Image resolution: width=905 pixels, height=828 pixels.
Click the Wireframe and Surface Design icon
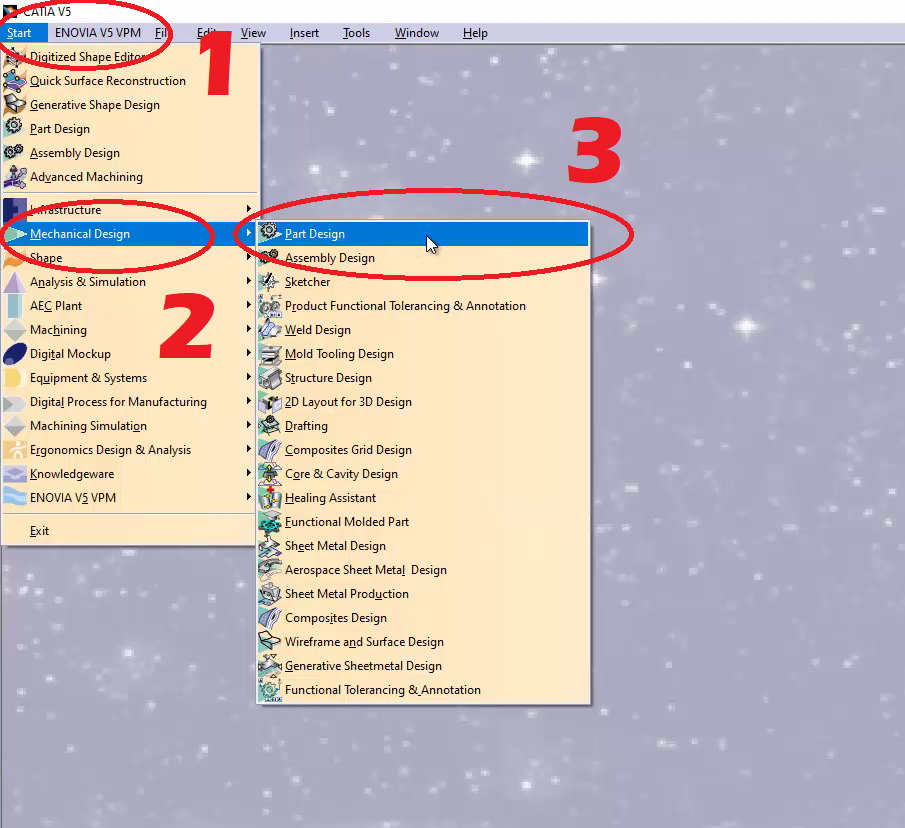pyautogui.click(x=269, y=642)
